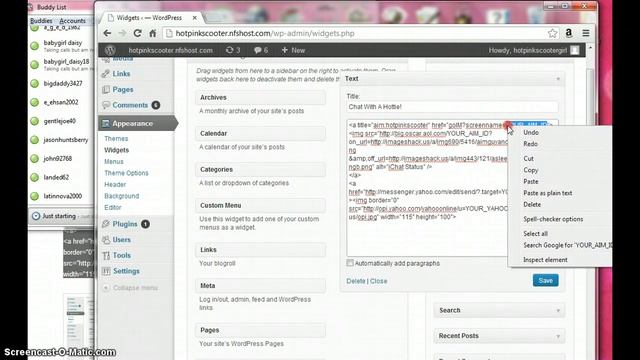The height and width of the screenshot is (360, 640).
Task: Click the browser address bar
Action: 355,33
